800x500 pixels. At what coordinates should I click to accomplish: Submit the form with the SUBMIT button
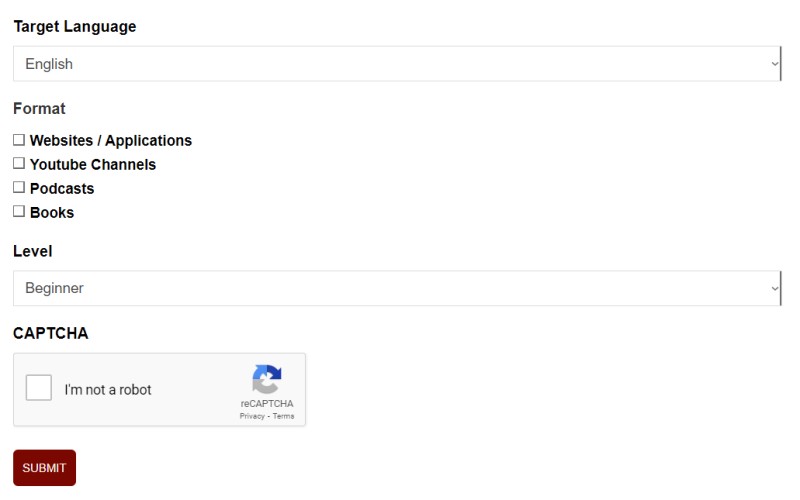(44, 468)
